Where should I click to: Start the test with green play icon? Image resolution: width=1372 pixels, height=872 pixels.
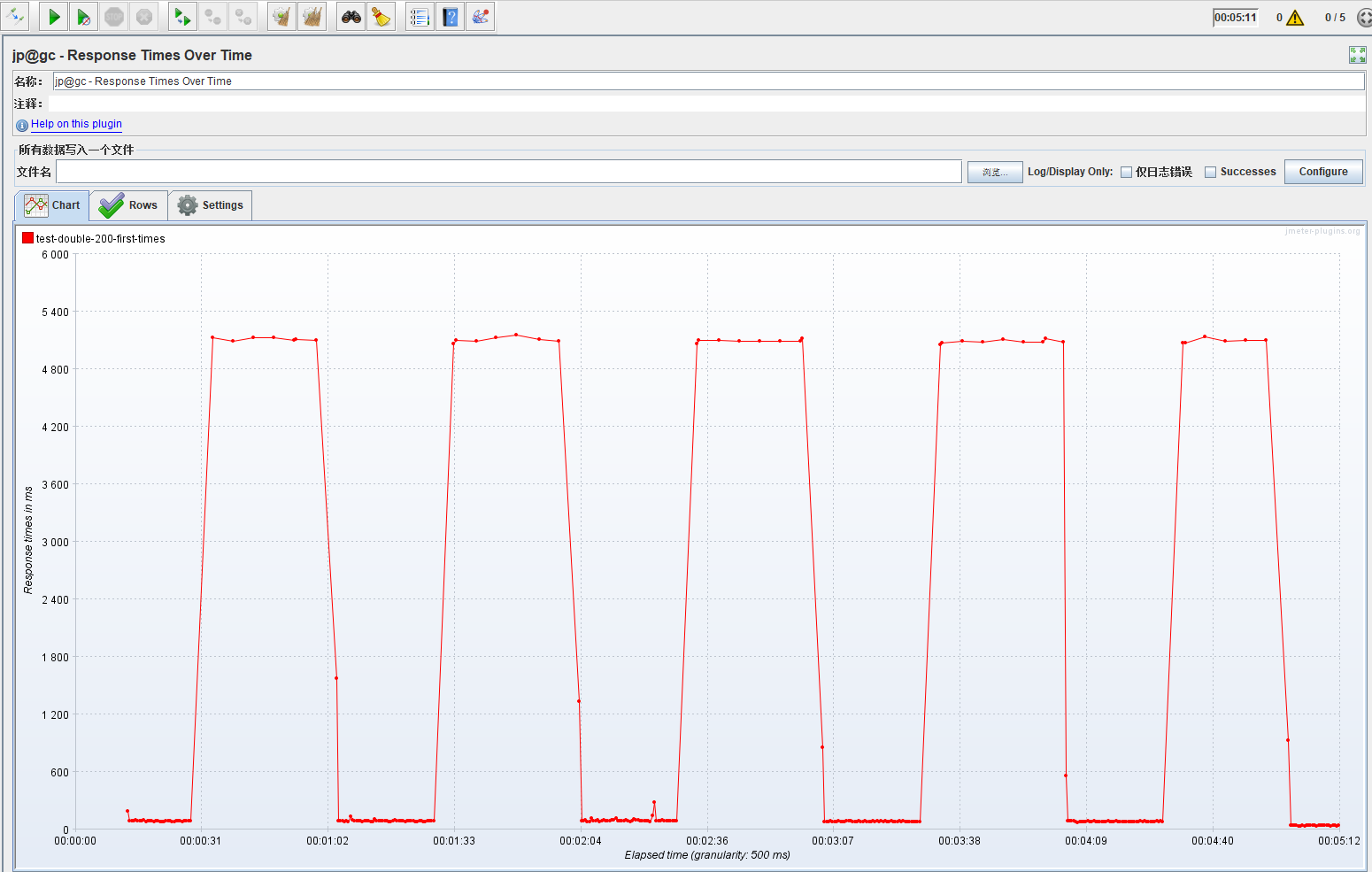(x=53, y=16)
